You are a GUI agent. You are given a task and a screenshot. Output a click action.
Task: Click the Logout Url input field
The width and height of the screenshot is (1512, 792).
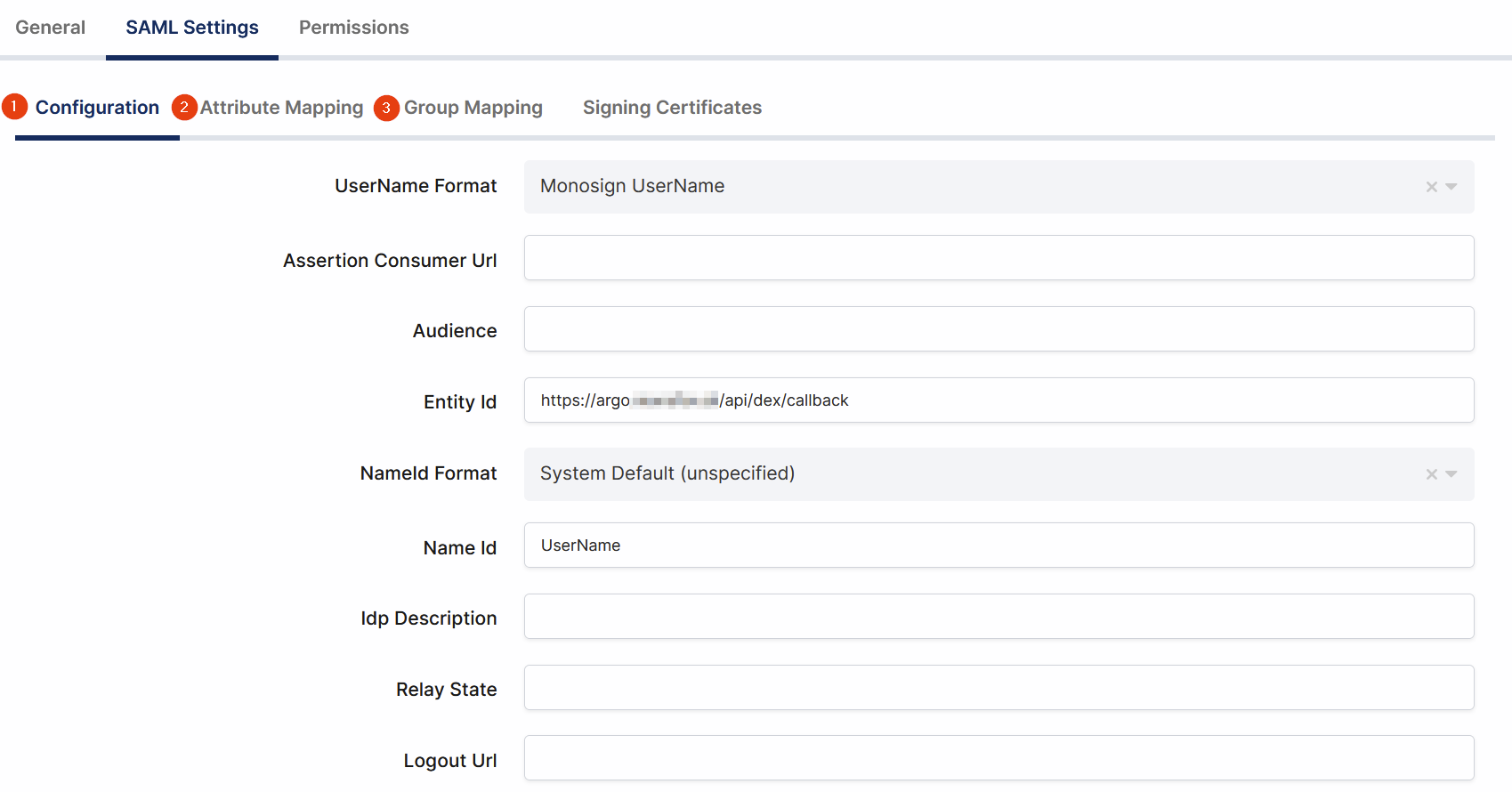coord(999,758)
